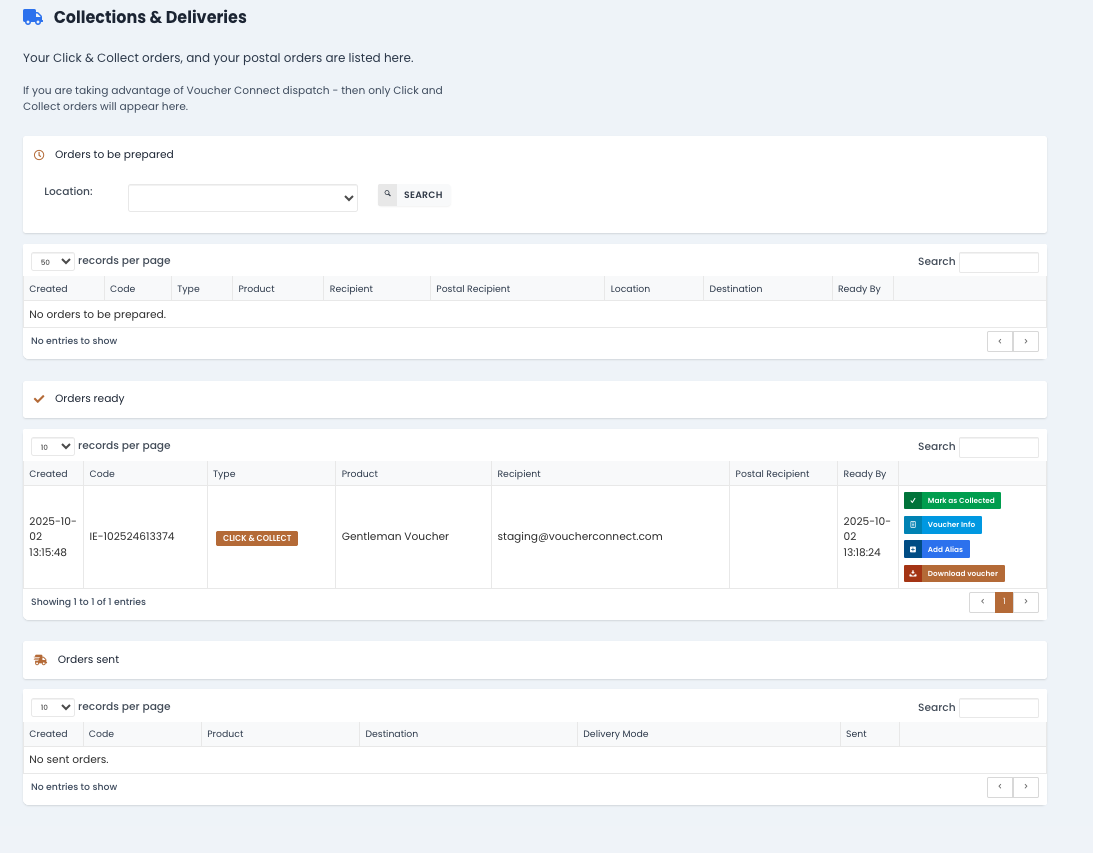
Task: Click the truck icon beside Orders sent
Action: click(x=40, y=660)
